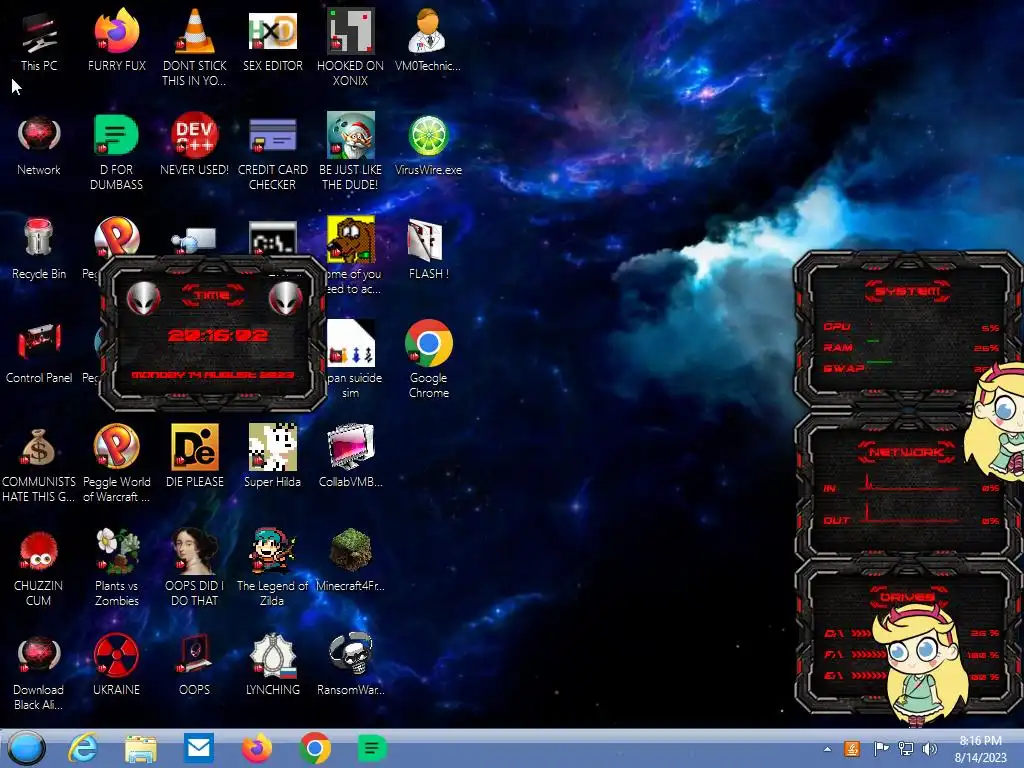The height and width of the screenshot is (768, 1024).
Task: Click the Start orb button
Action: [x=27, y=748]
